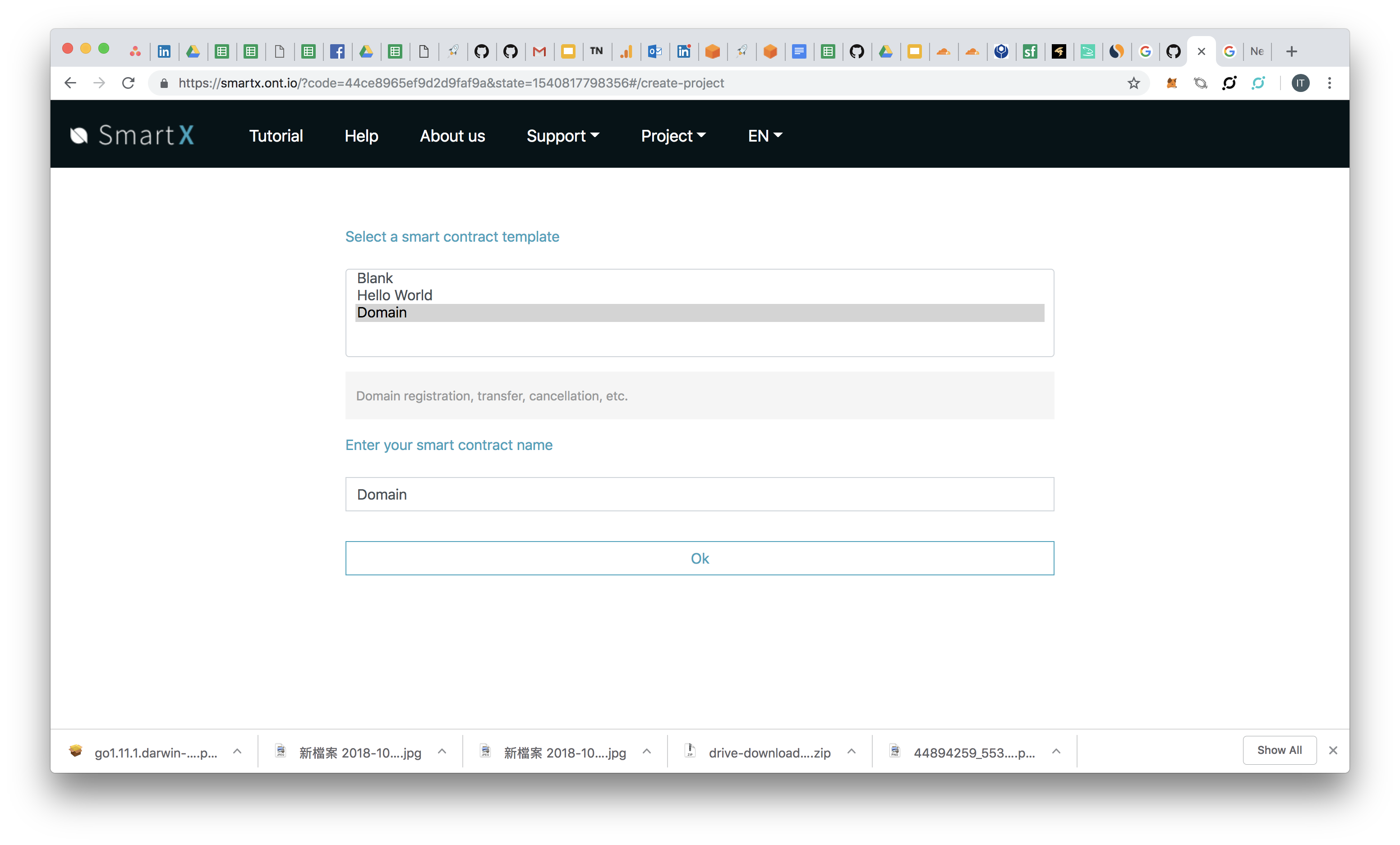Open a new browser tab

click(x=1291, y=52)
